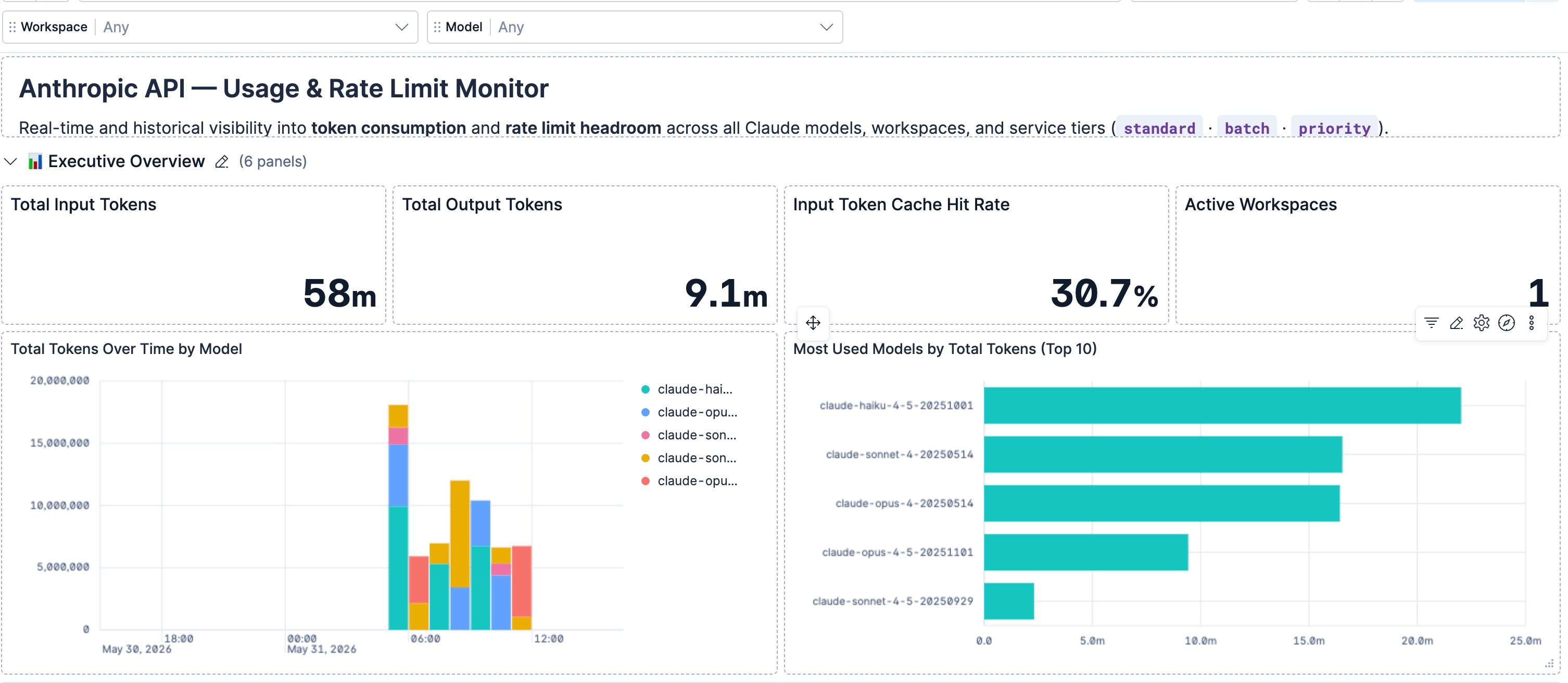The height and width of the screenshot is (683, 1568).
Task: Click the 58m Total Input Tokens value
Action: click(339, 294)
